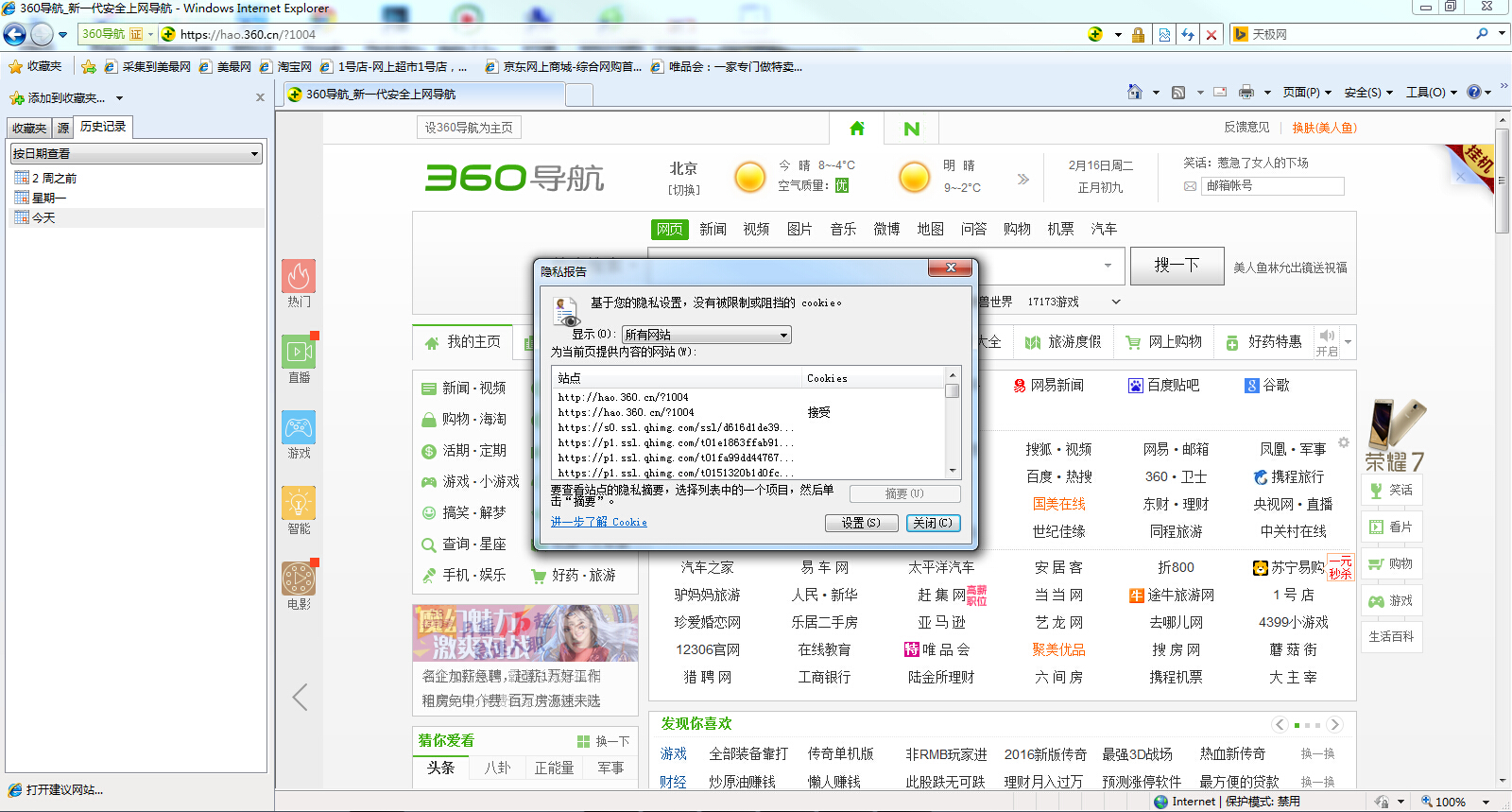This screenshot has height=812, width=1512.
Task: Open the 热门 red flame sidebar icon
Action: pyautogui.click(x=299, y=276)
